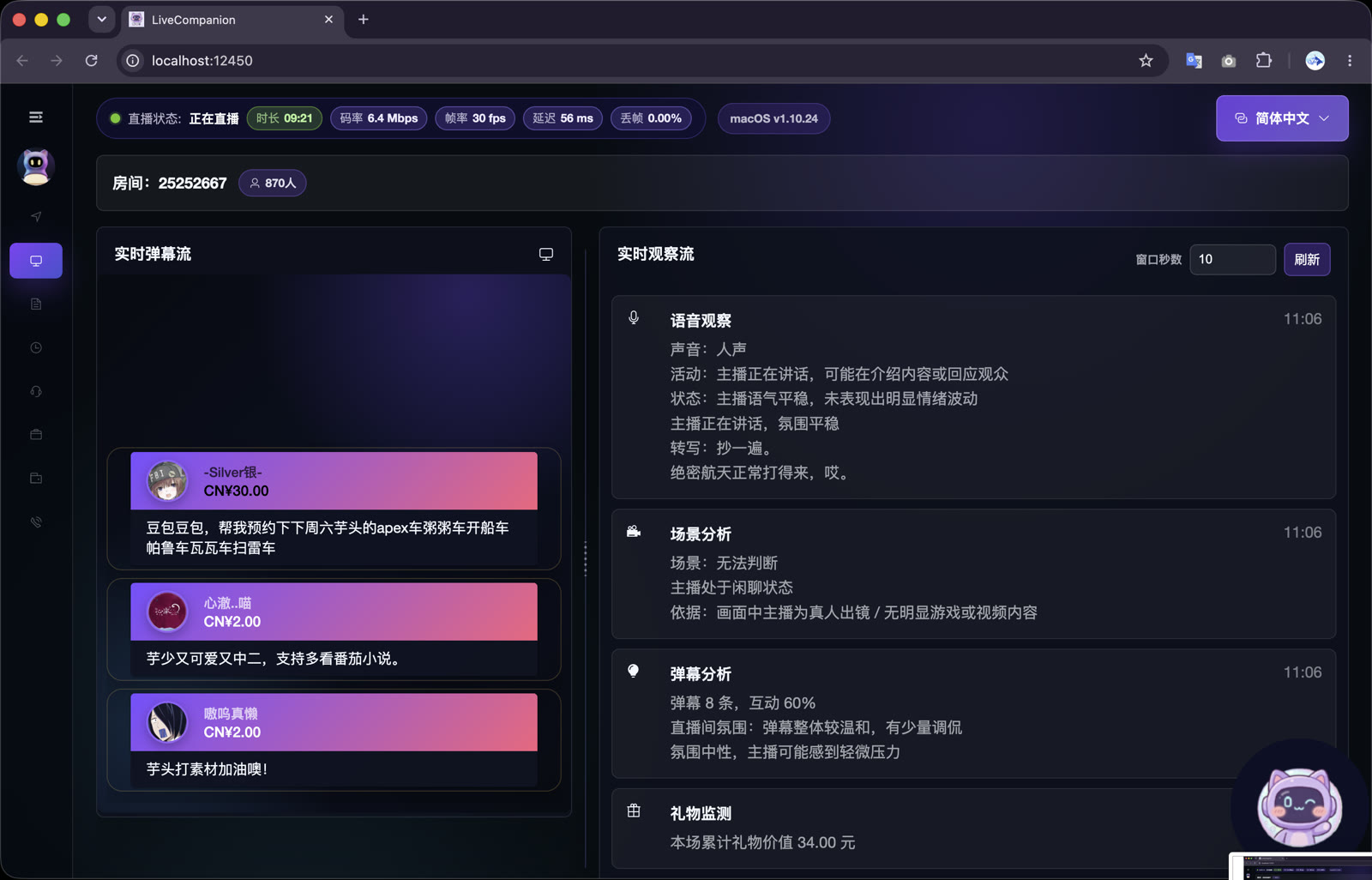
Task: Open the browser profile avatar
Action: [x=1315, y=61]
